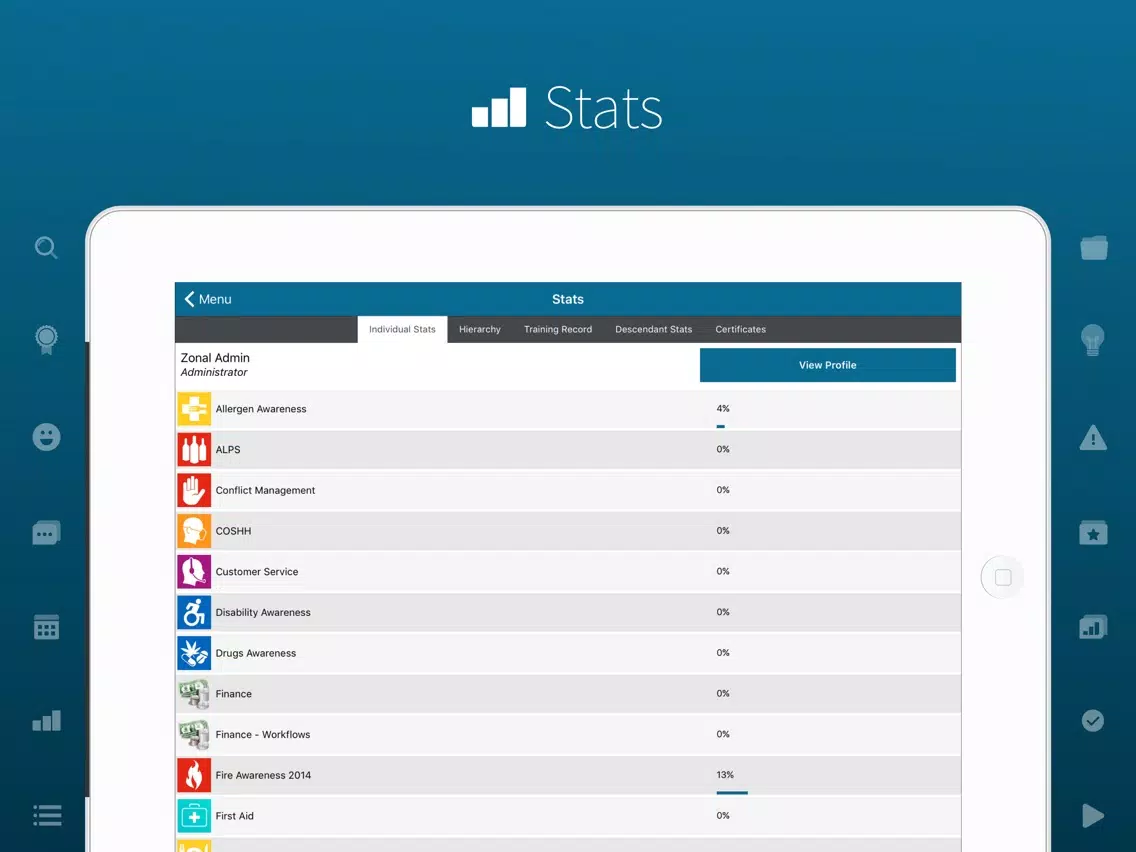The width and height of the screenshot is (1136, 852).
Task: Click the magnifying glass search icon
Action: click(46, 248)
